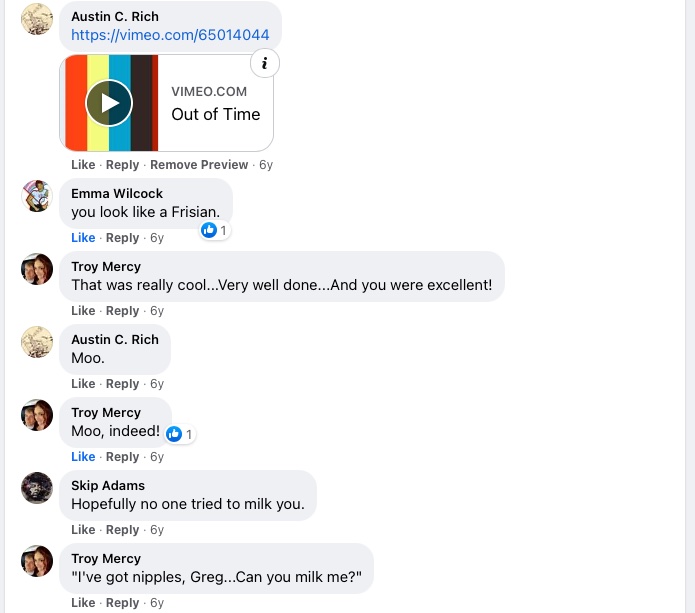Open the info icon on the Vimeo preview
This screenshot has height=613, width=695.
tap(265, 63)
